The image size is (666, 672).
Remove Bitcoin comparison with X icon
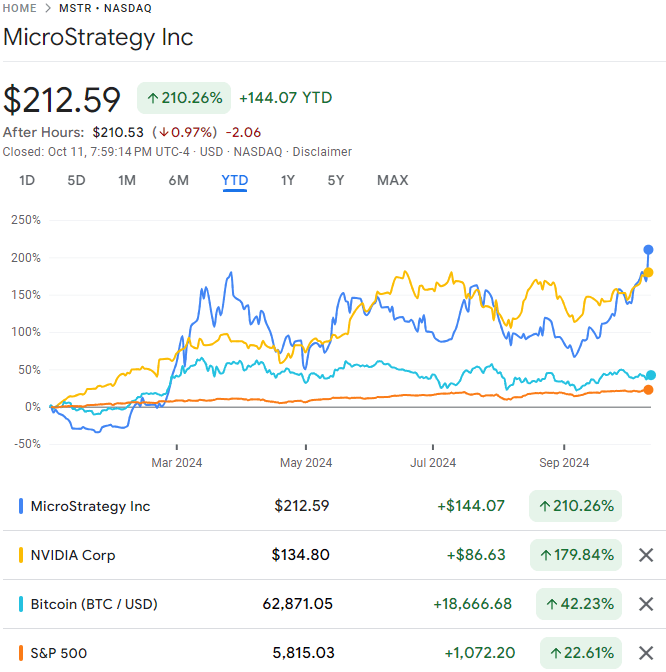pos(646,604)
